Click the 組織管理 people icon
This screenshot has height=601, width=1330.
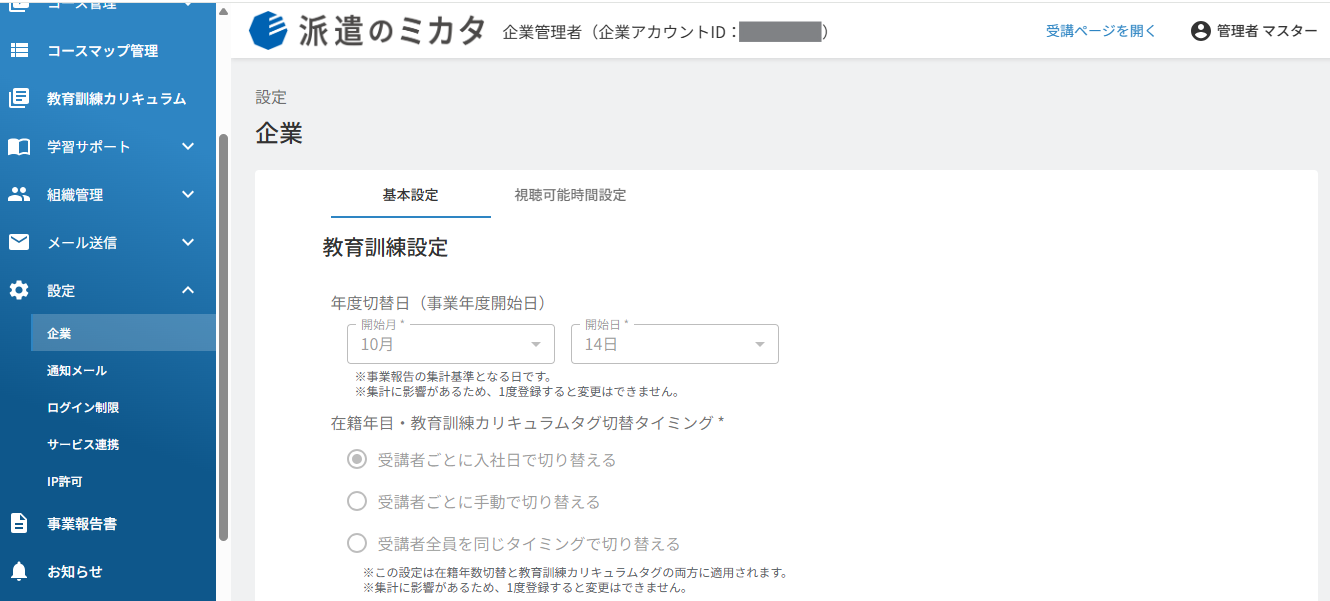click(18, 195)
